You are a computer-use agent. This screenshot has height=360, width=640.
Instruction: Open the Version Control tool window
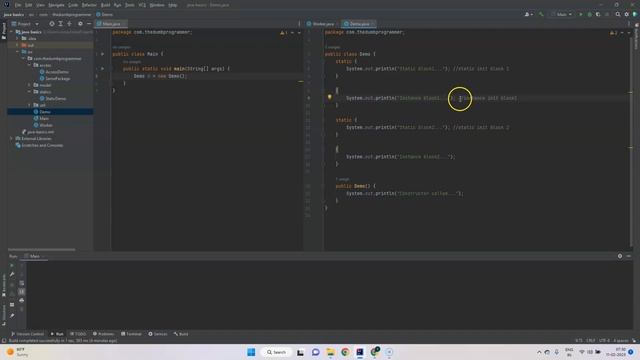point(27,334)
